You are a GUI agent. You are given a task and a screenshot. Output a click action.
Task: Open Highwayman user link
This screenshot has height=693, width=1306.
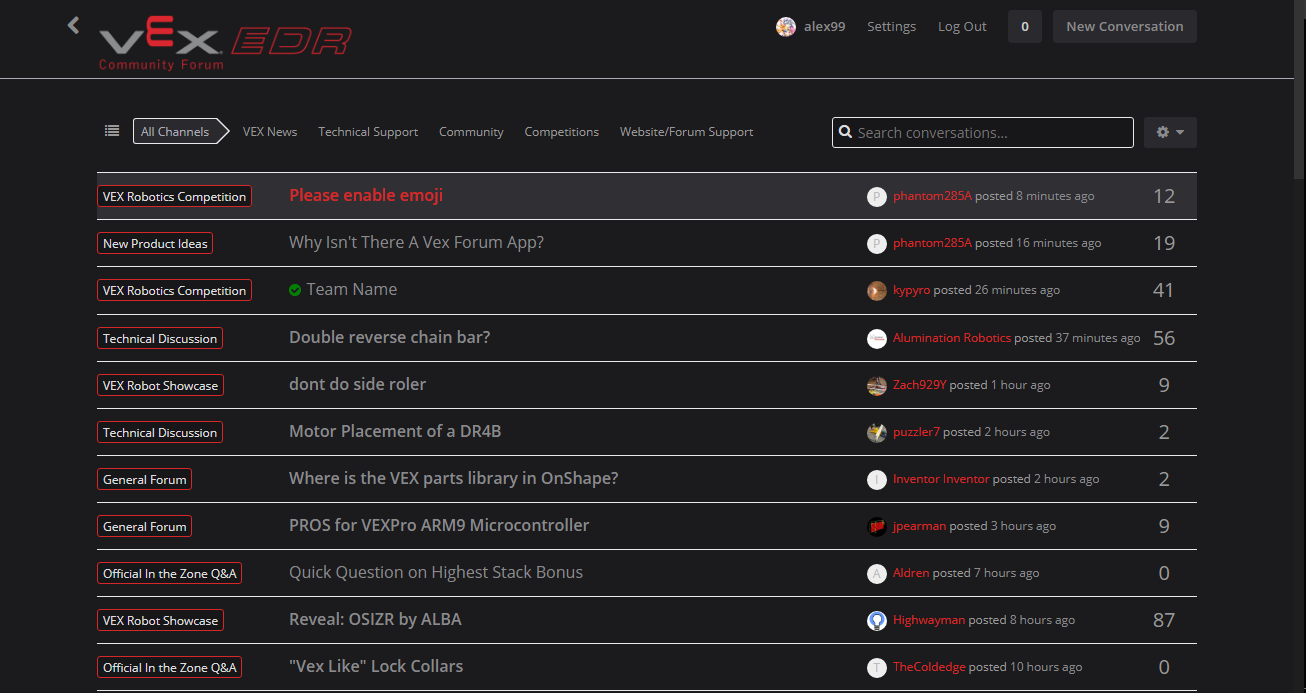click(929, 620)
